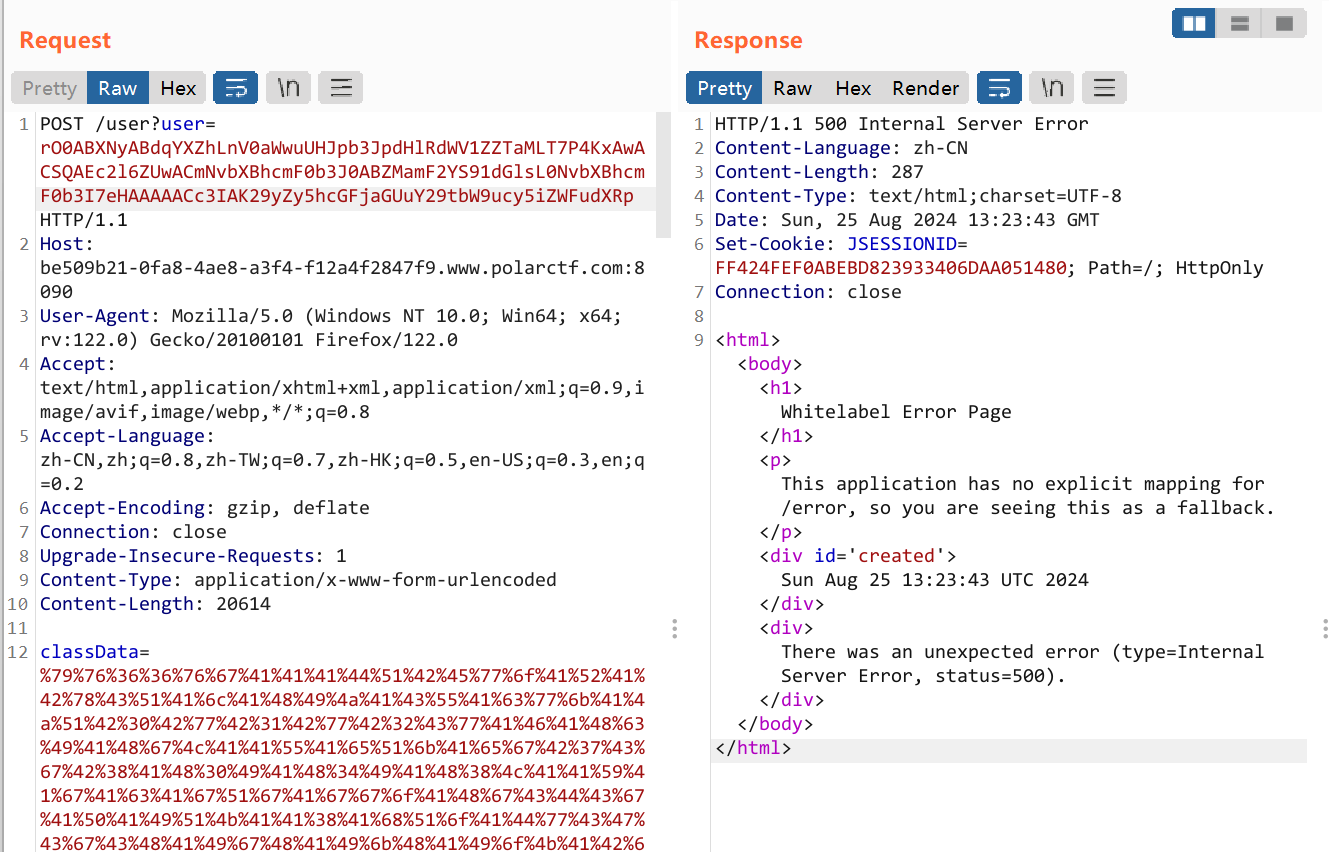This screenshot has width=1329, height=852.
Task: Toggle word wrap icon in Response panel
Action: 999,88
